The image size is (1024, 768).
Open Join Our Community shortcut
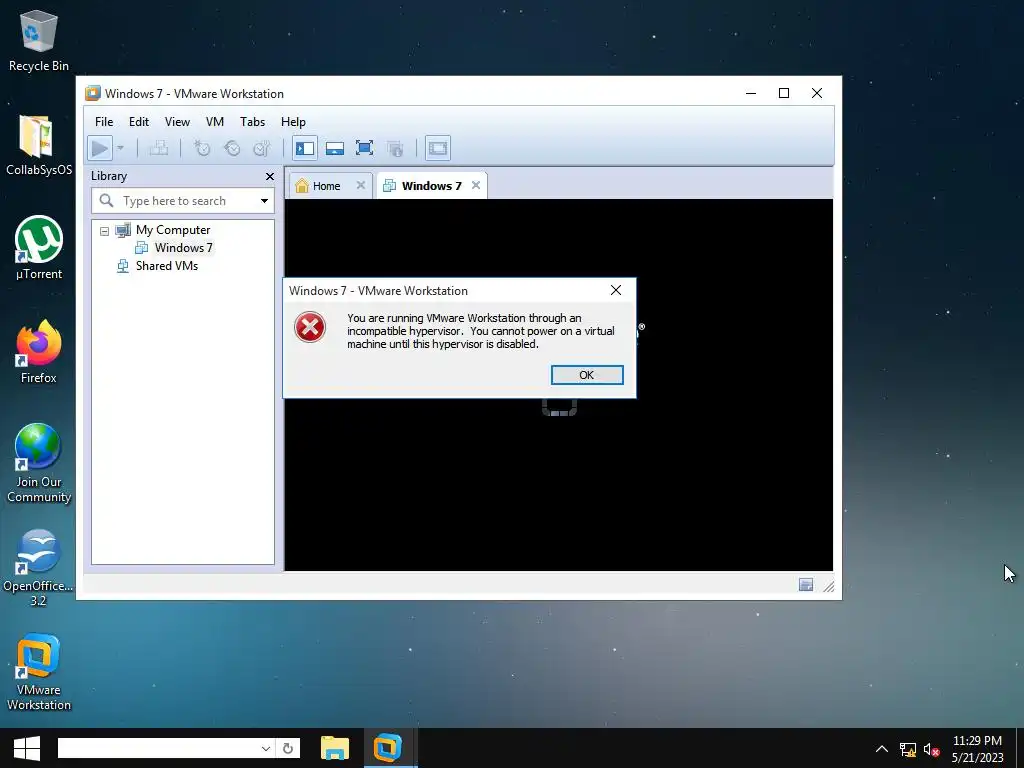coord(39,464)
